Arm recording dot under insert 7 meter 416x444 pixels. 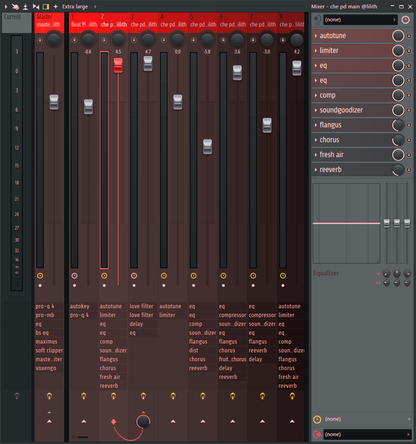pyautogui.click(x=253, y=286)
